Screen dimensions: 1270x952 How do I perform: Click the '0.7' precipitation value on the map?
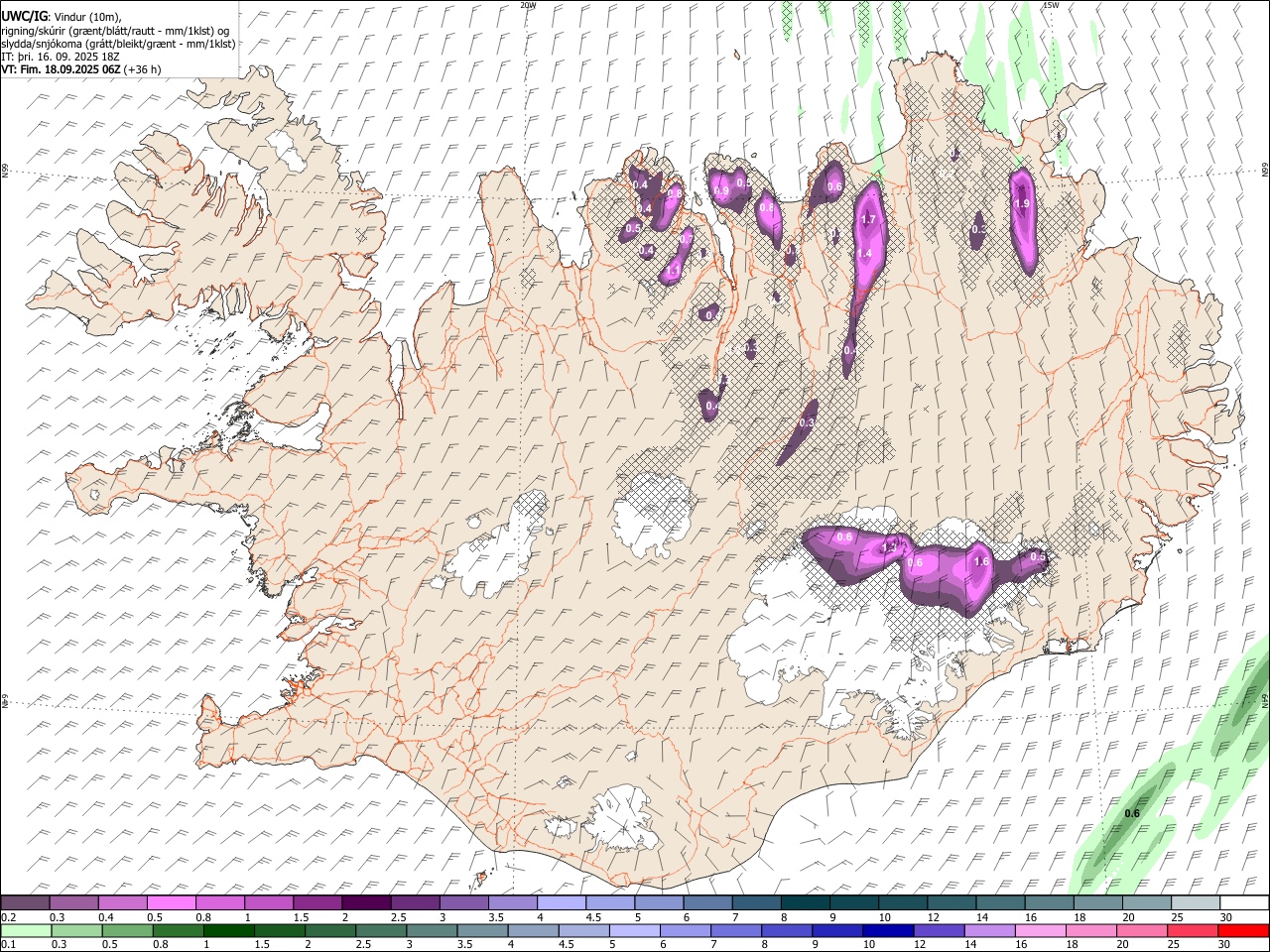(686, 239)
